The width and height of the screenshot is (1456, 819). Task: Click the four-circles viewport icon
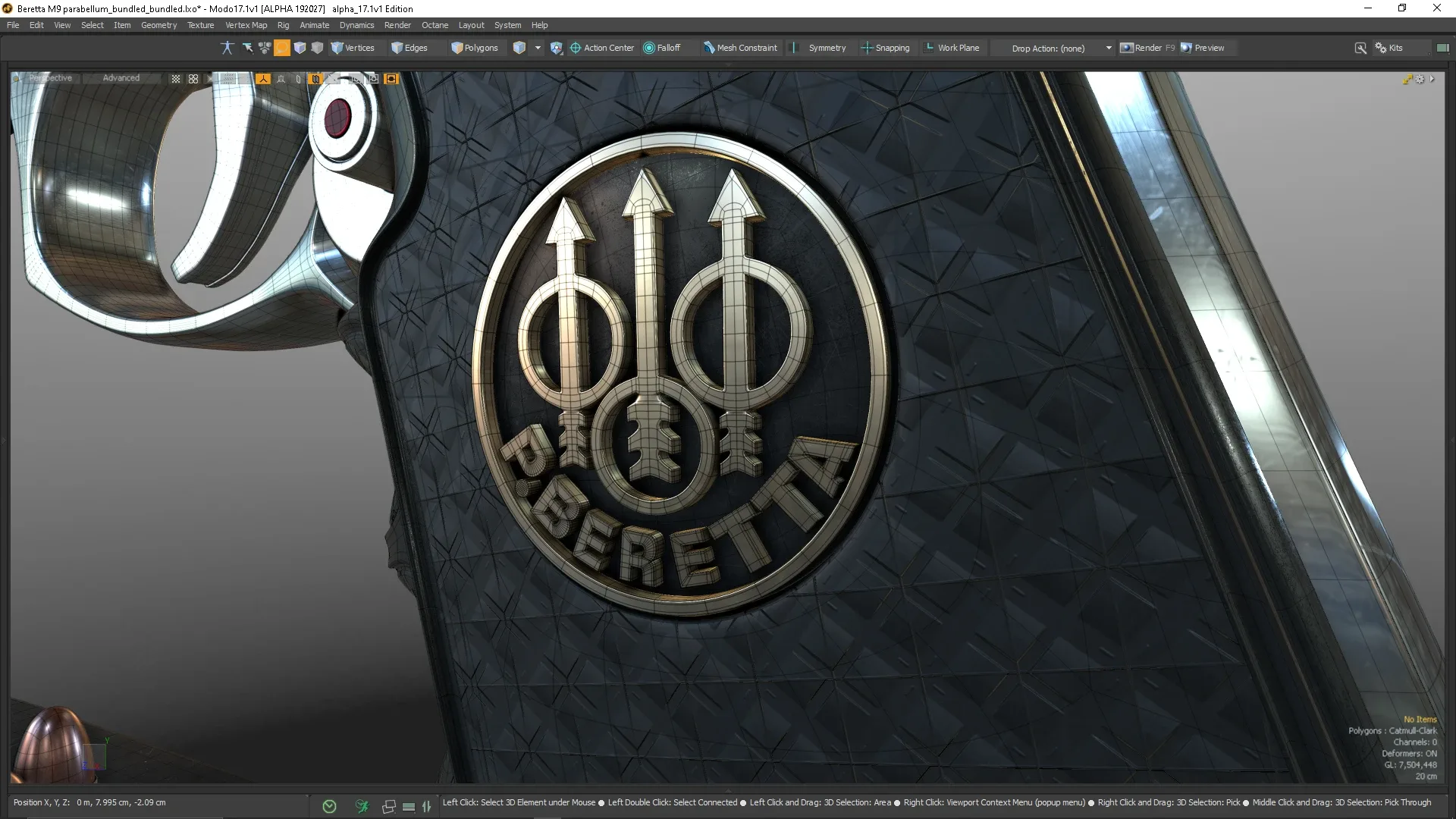tap(193, 79)
